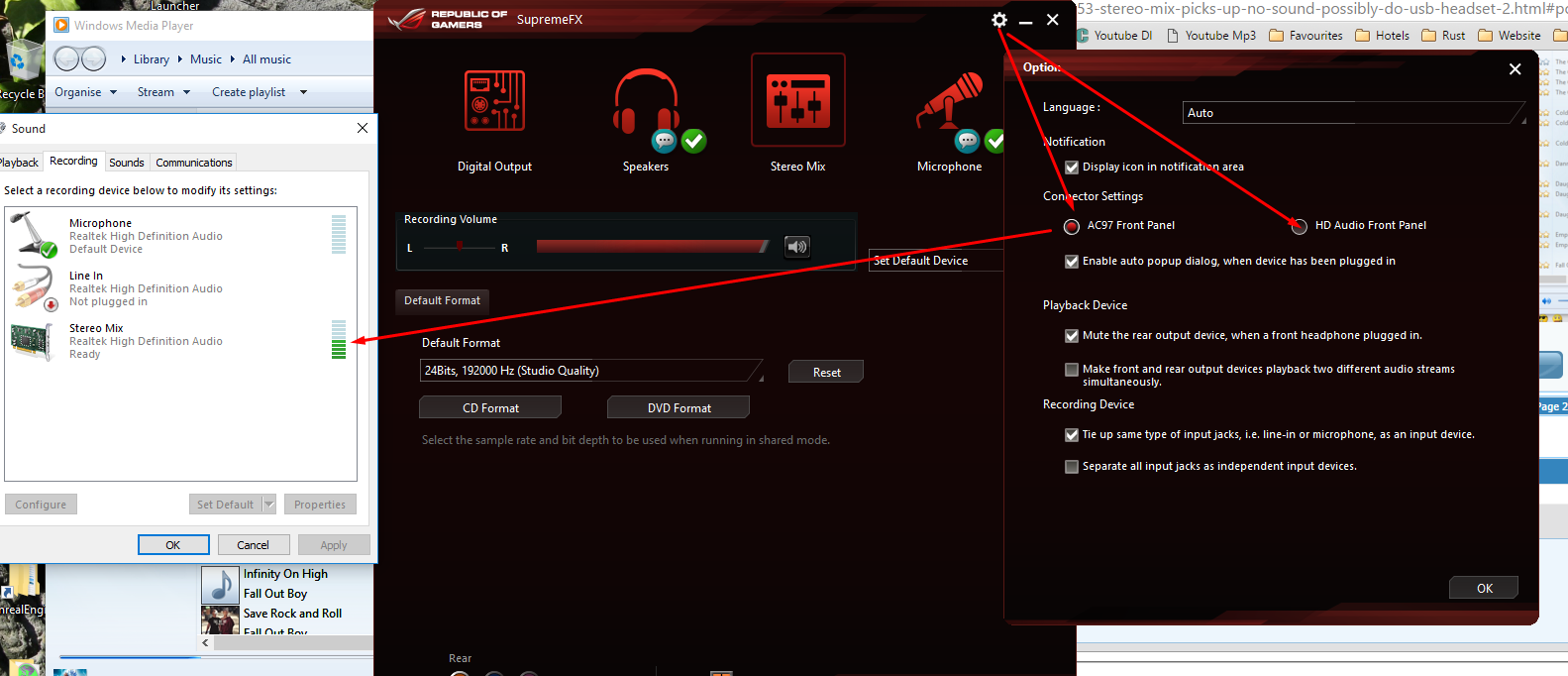Image resolution: width=1568 pixels, height=676 pixels.
Task: Open the Communications tab
Action: (194, 163)
